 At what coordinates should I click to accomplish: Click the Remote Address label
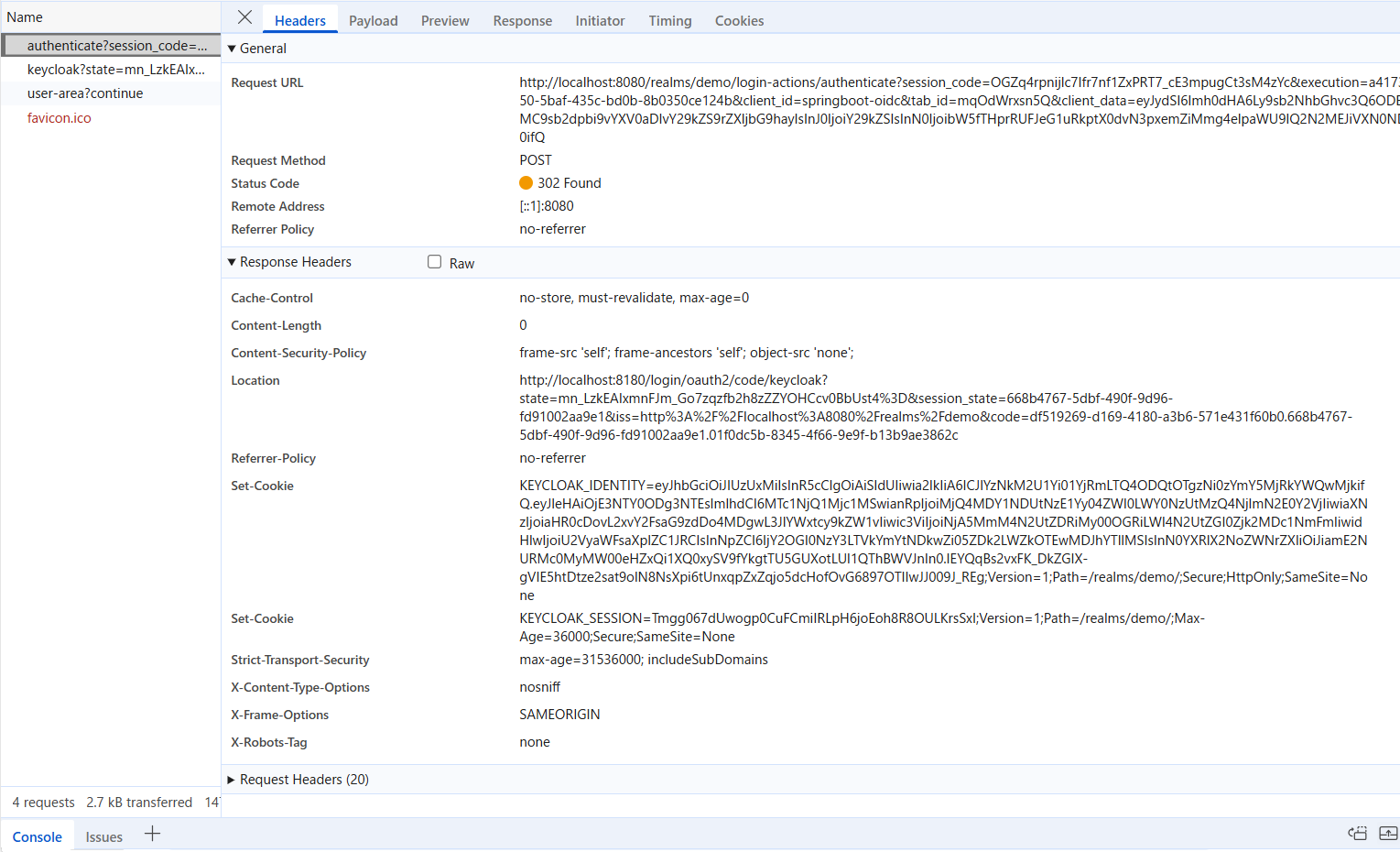click(x=278, y=206)
